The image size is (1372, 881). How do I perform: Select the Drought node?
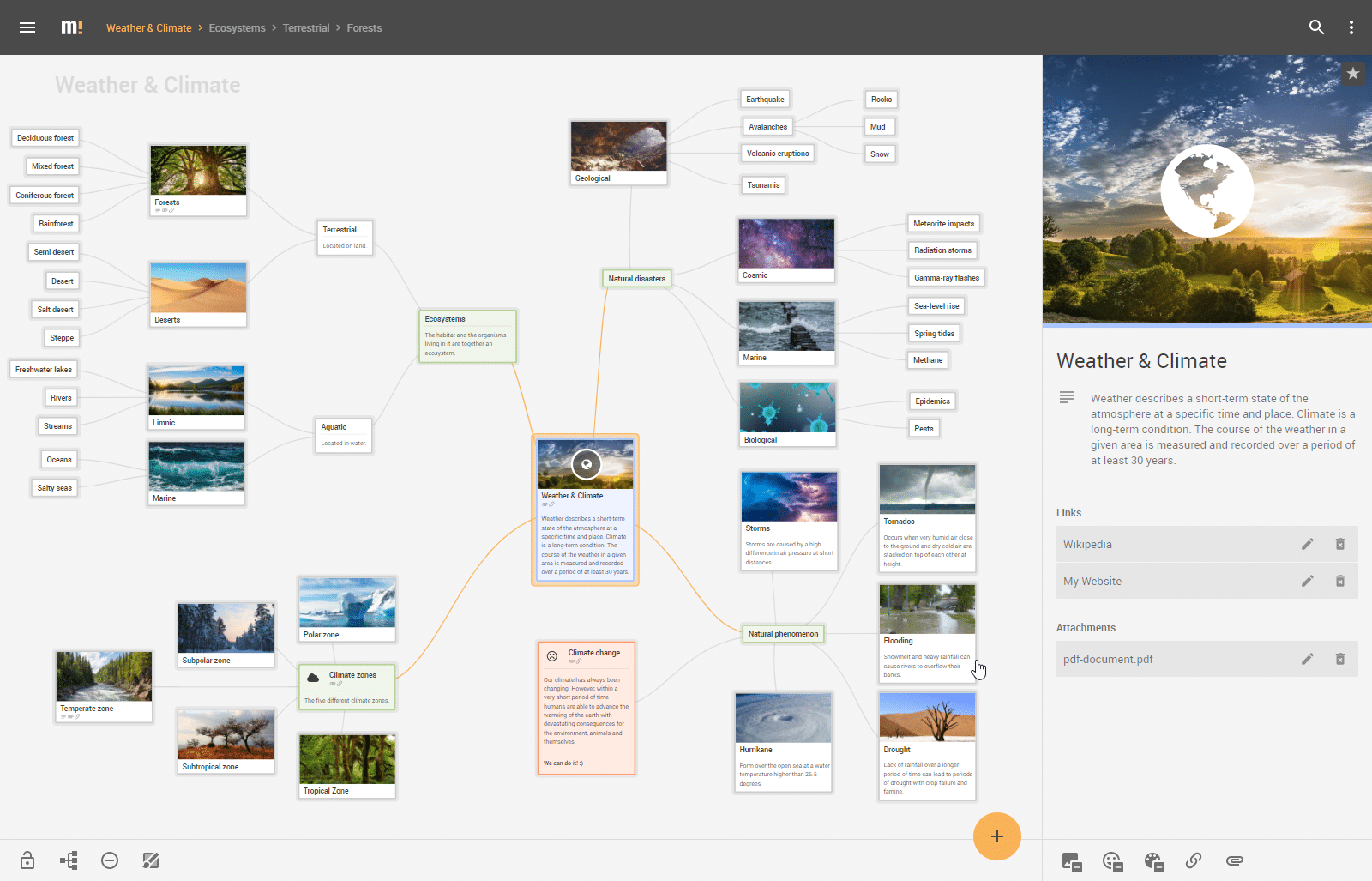click(927, 745)
